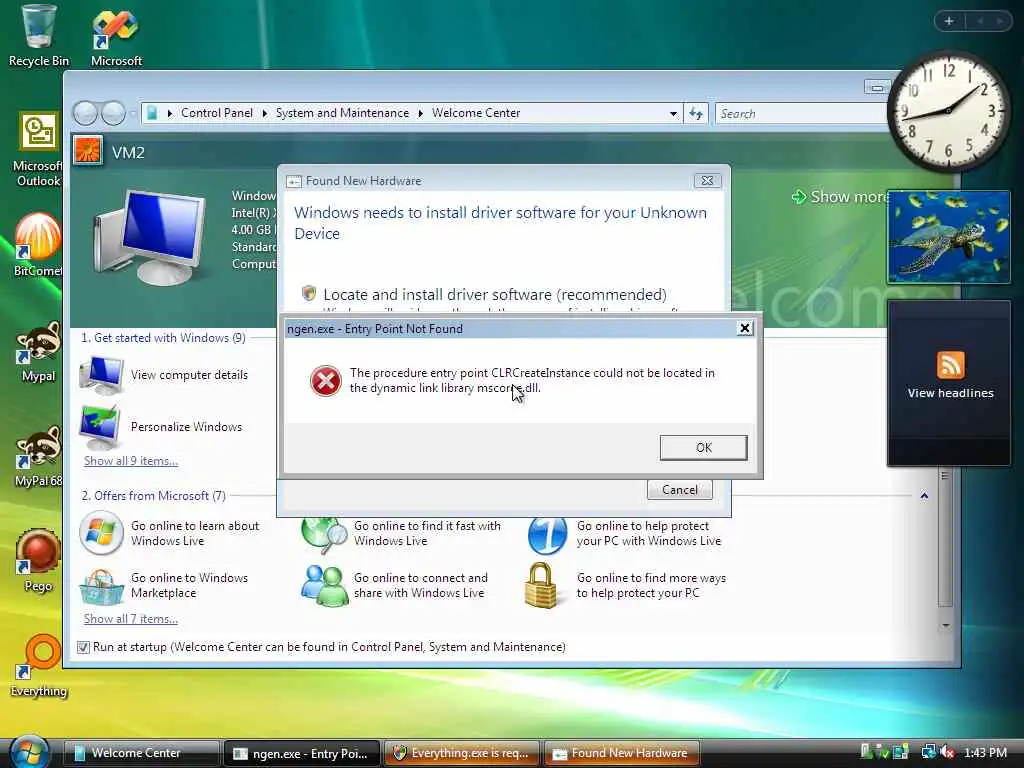Open the MyPal 68 desktop shortcut
This screenshot has height=768, width=1024.
[x=38, y=457]
